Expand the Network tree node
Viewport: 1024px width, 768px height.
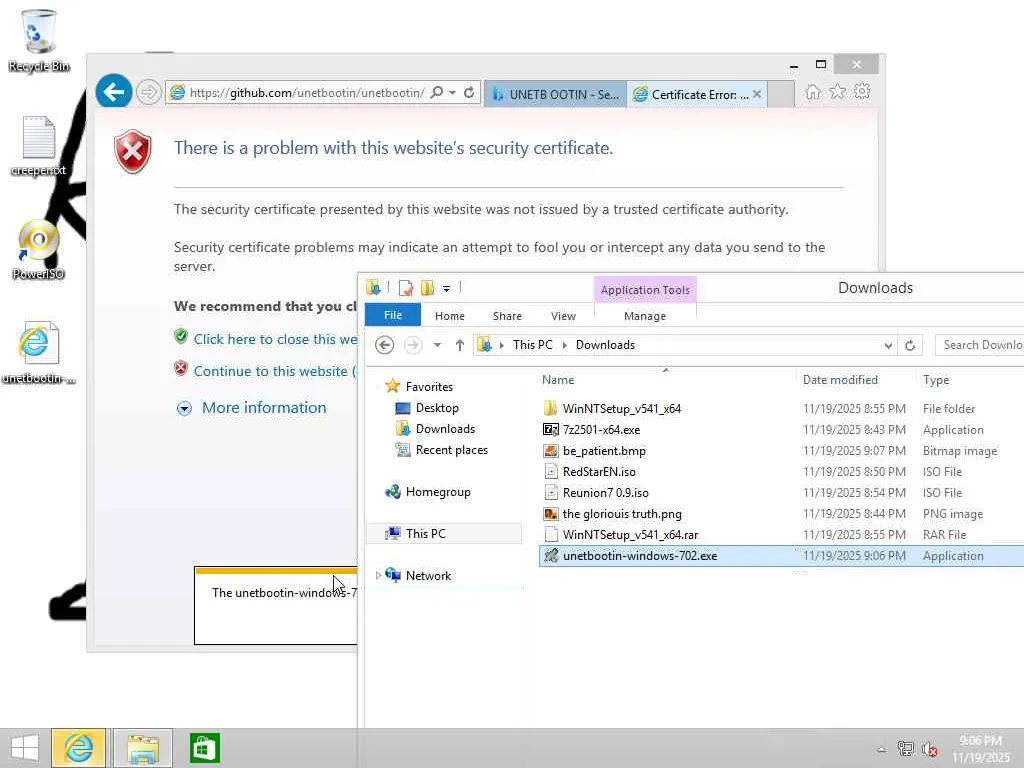coord(378,575)
